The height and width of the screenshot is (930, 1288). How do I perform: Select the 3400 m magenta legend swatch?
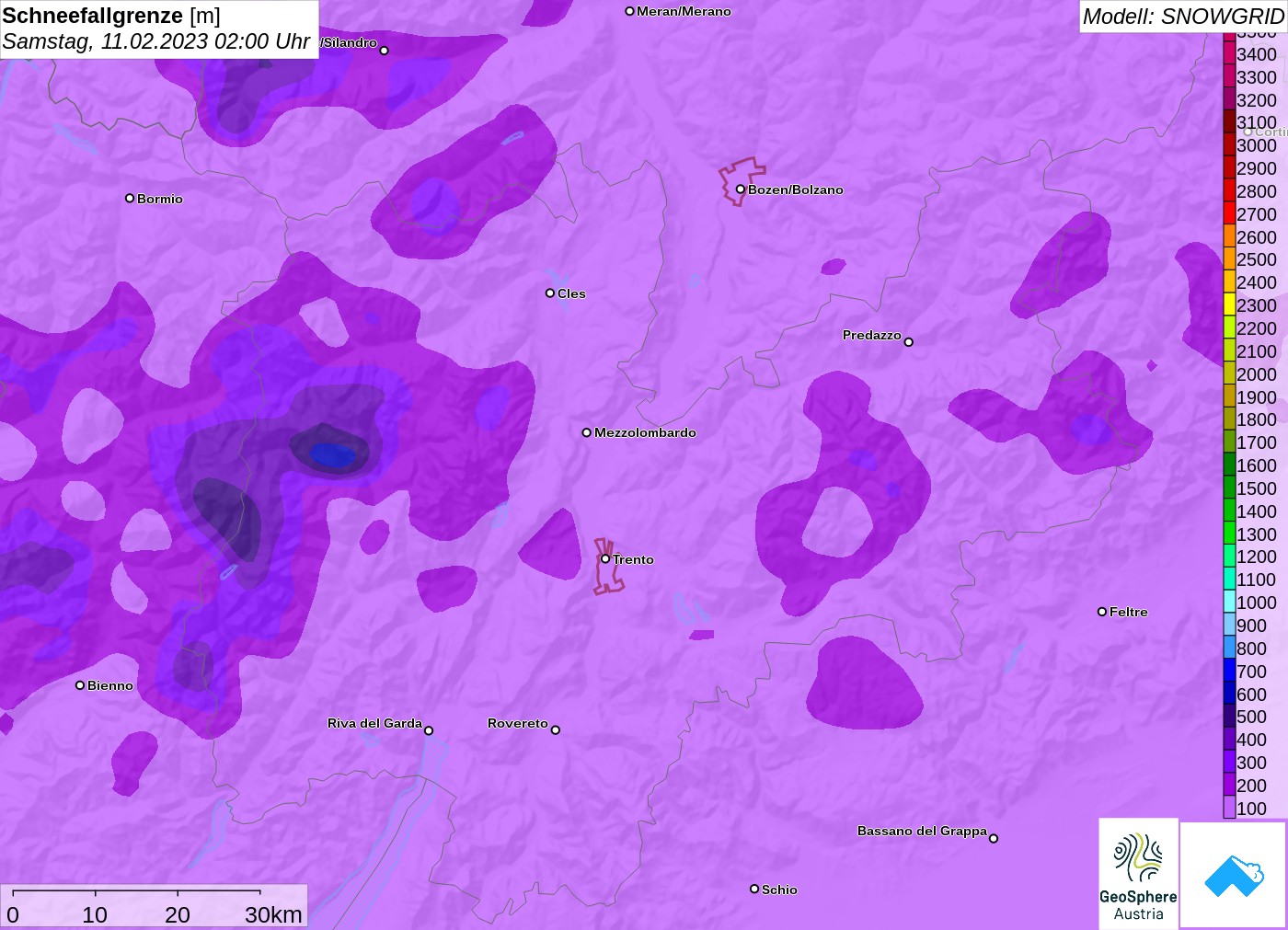(1229, 53)
